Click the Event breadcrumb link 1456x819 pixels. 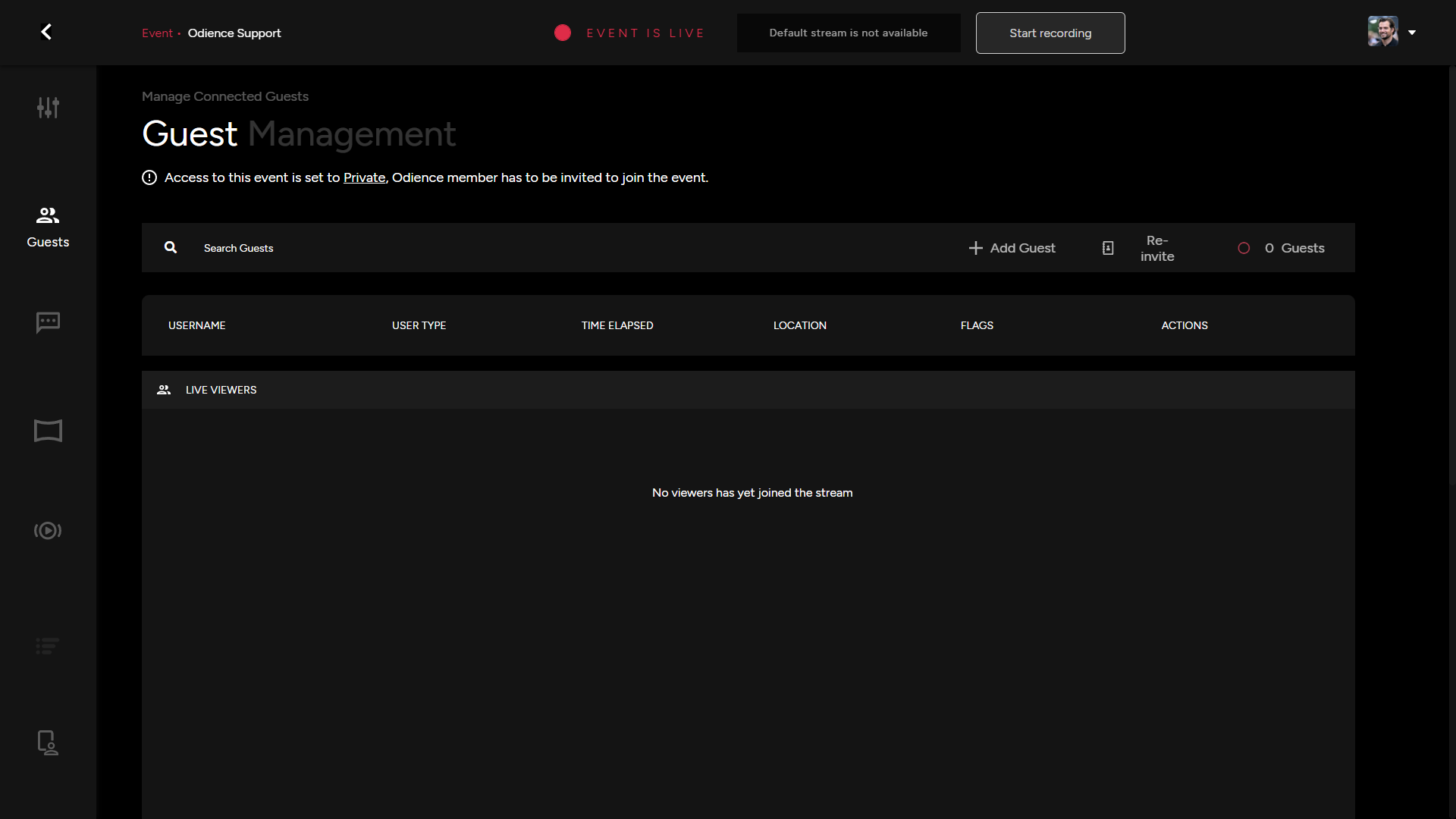[157, 33]
